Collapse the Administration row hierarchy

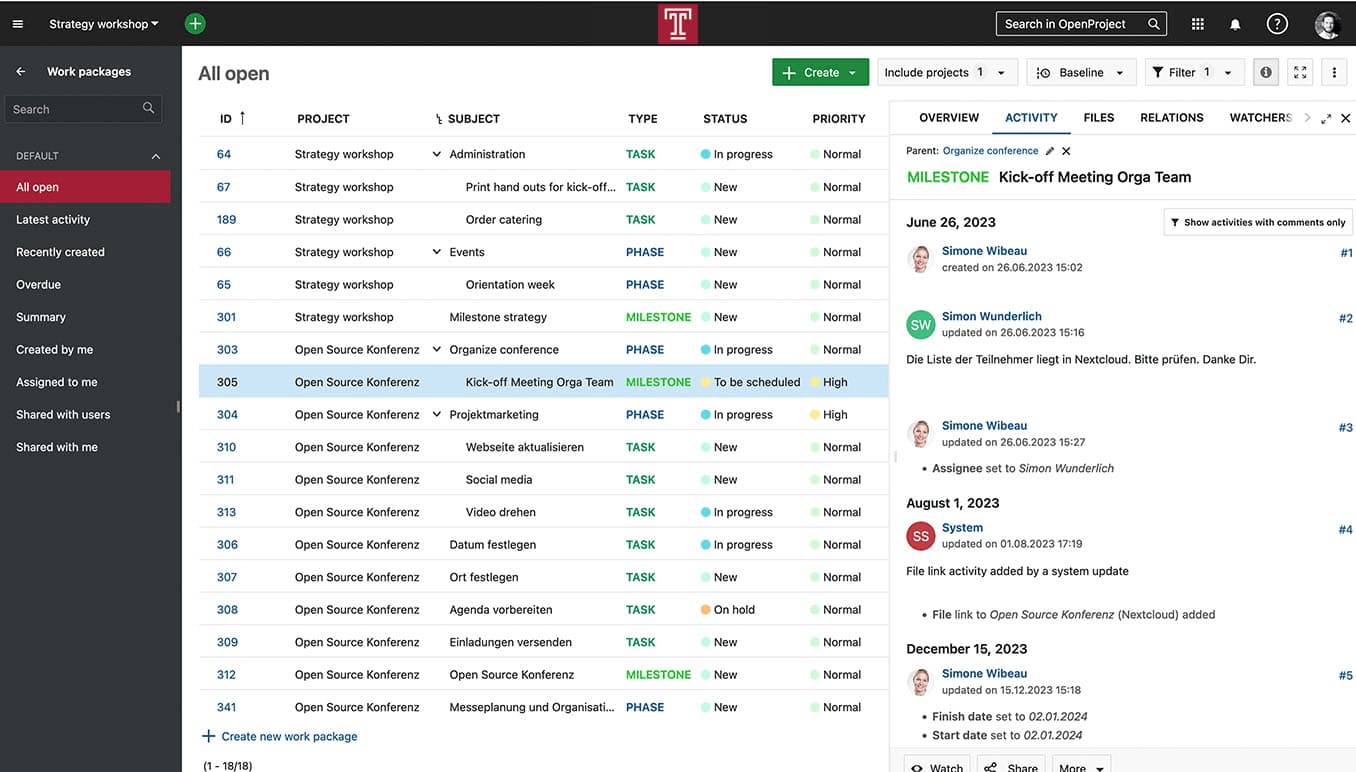click(436, 154)
